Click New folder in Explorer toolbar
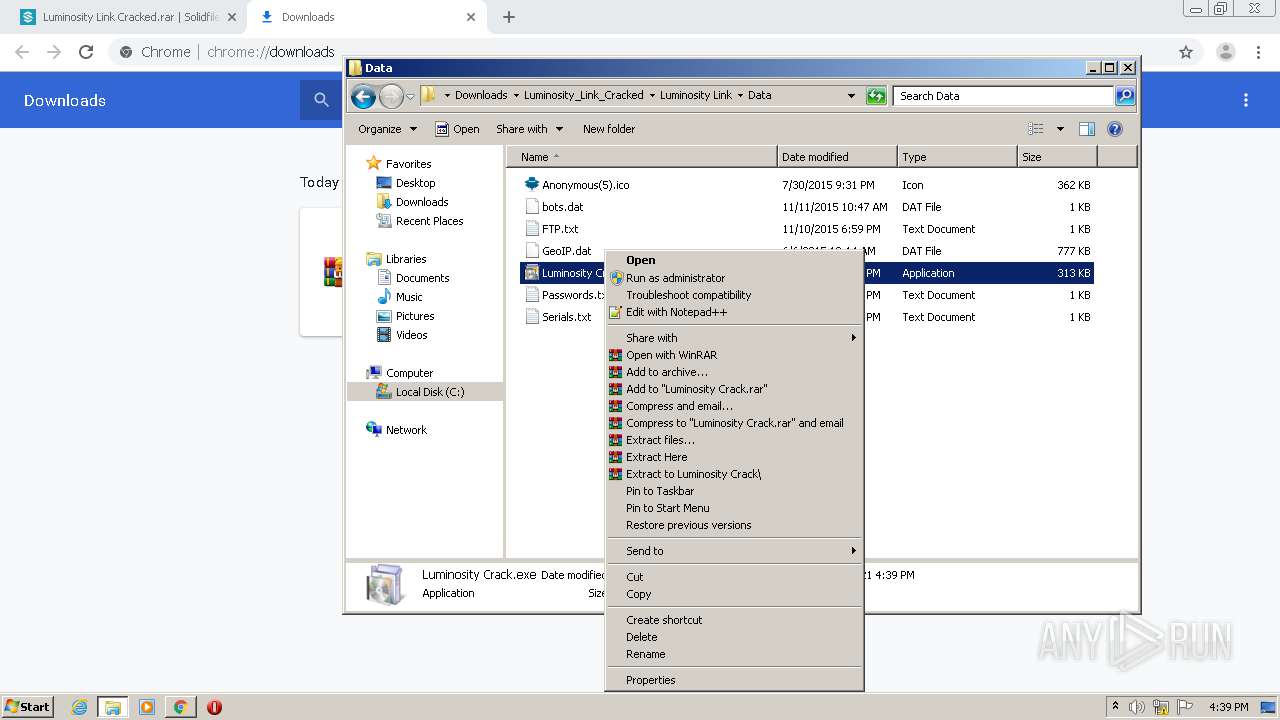This screenshot has height=720, width=1280. point(609,129)
